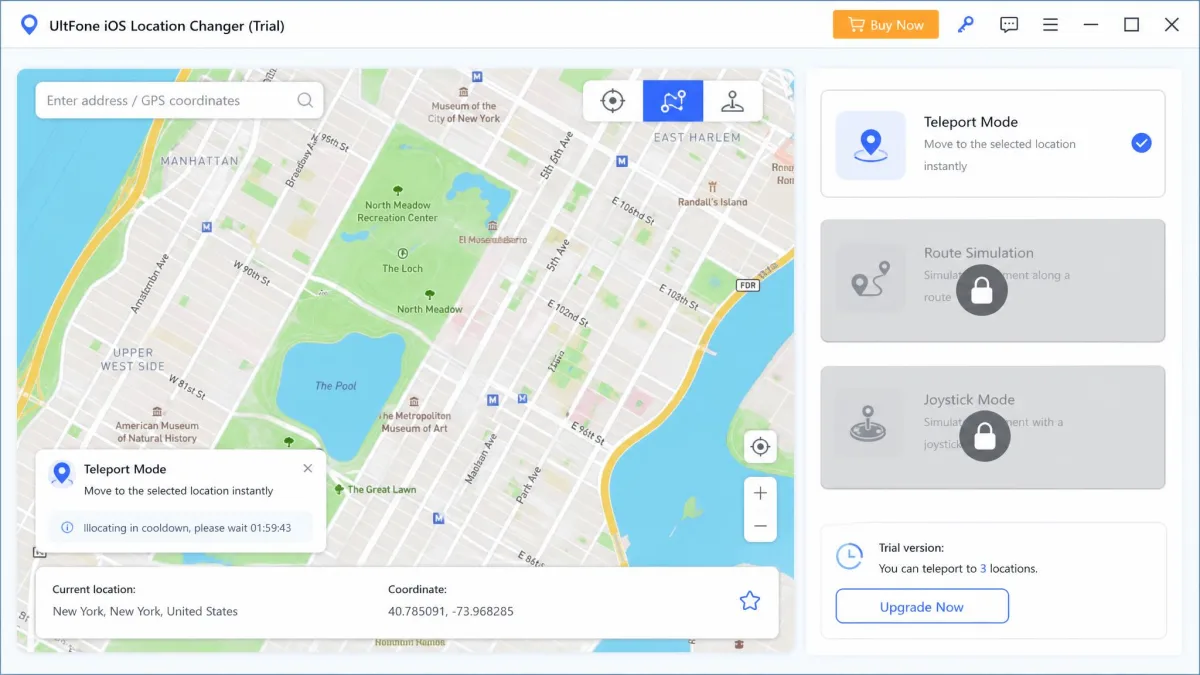Zoom out the map with minus
The height and width of the screenshot is (675, 1200).
tap(760, 526)
